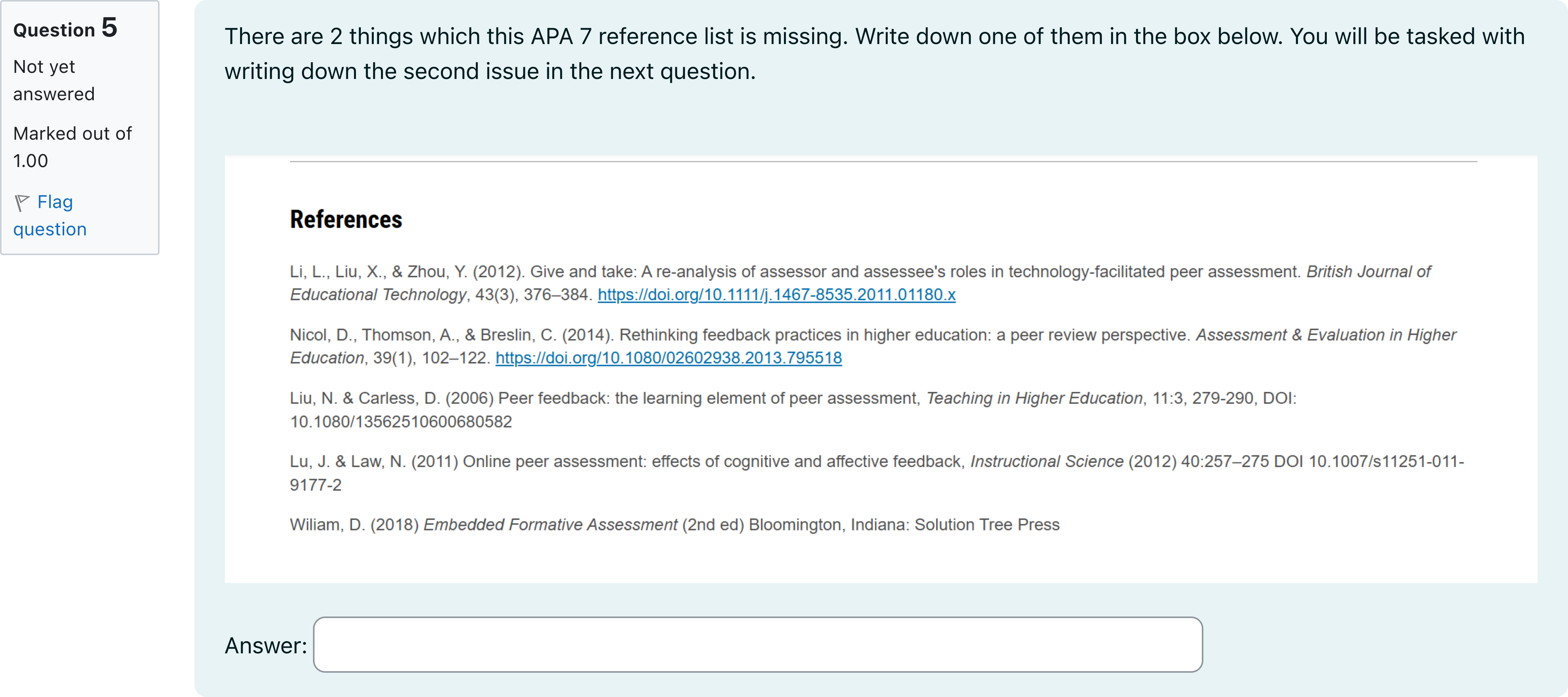The image size is (1568, 697).
Task: Click the question prompt about APA 7
Action: coord(875,54)
